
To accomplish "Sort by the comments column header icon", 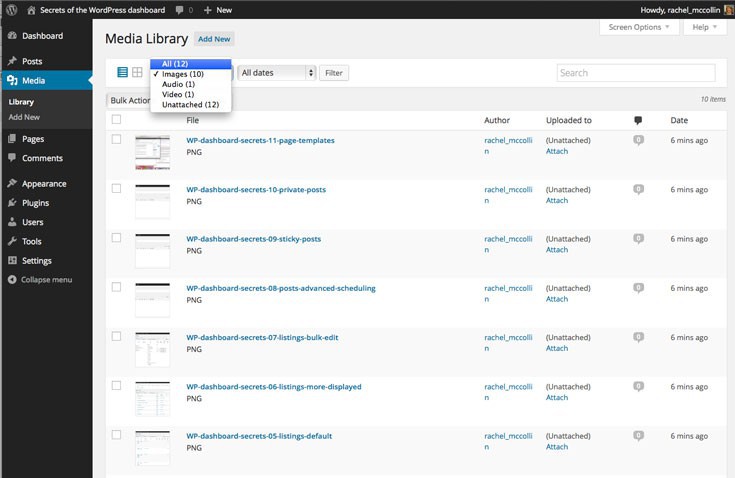I will [638, 120].
